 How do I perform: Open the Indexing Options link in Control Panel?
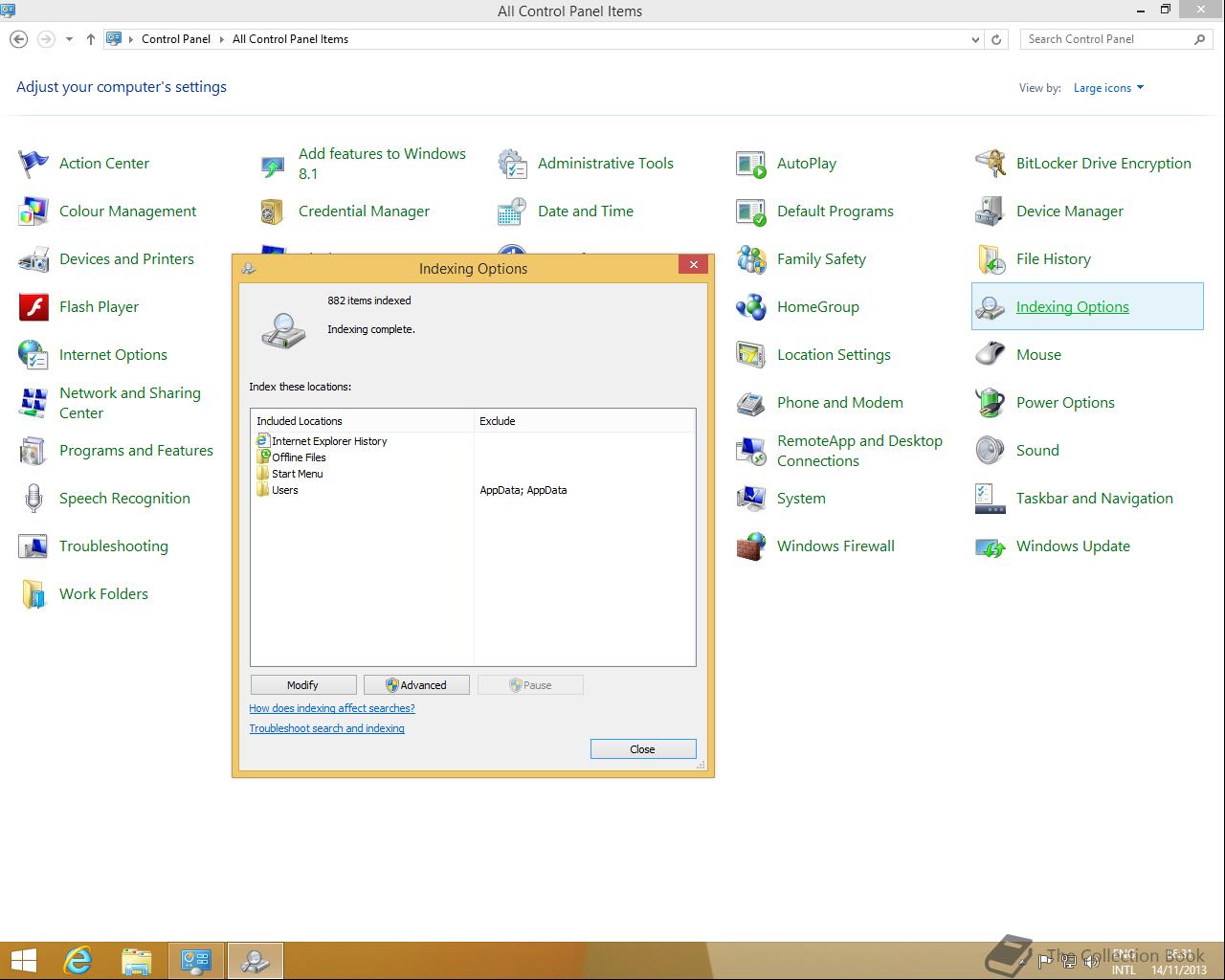(1072, 307)
